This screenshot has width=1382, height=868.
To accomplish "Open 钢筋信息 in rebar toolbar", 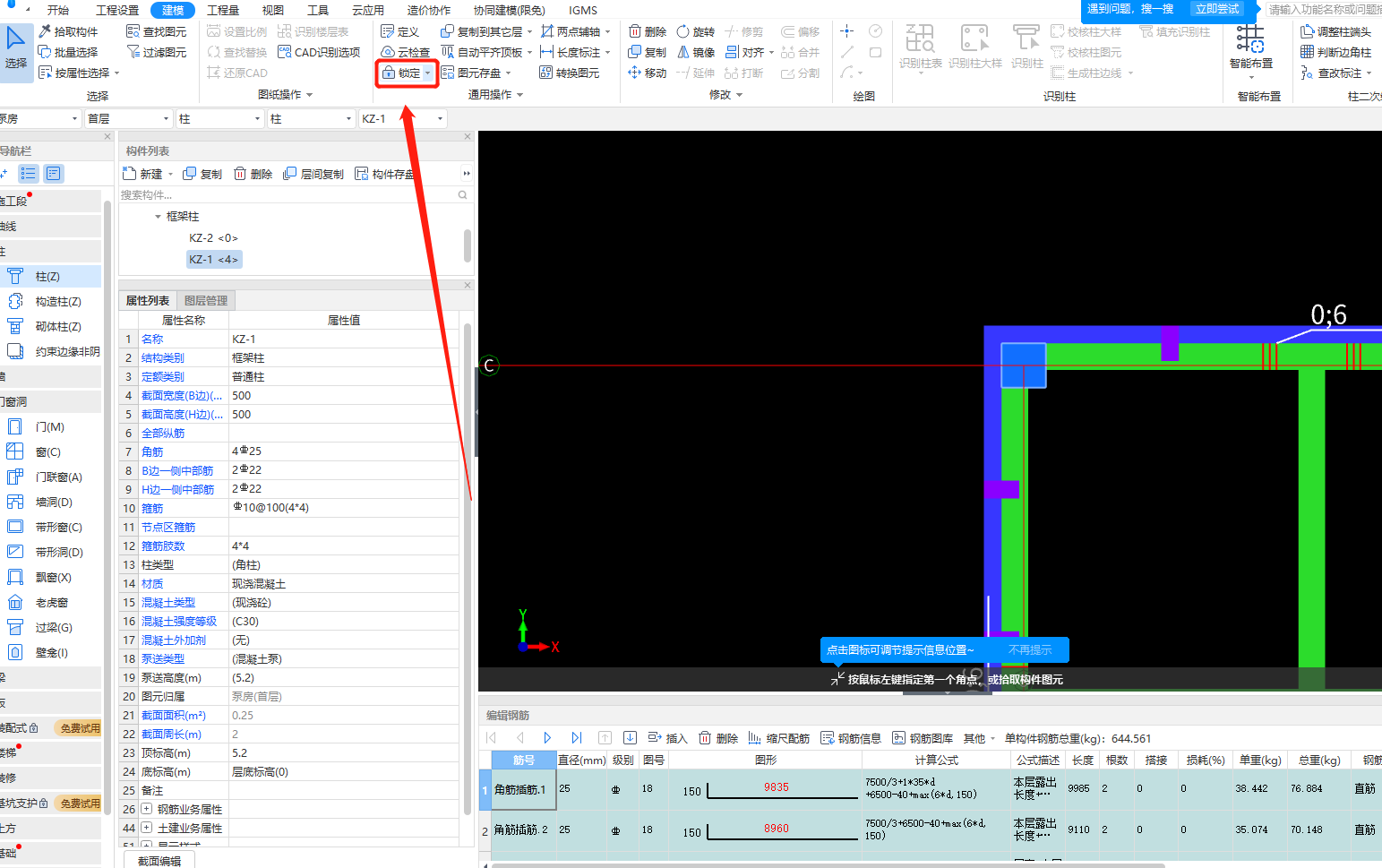I will click(851, 738).
